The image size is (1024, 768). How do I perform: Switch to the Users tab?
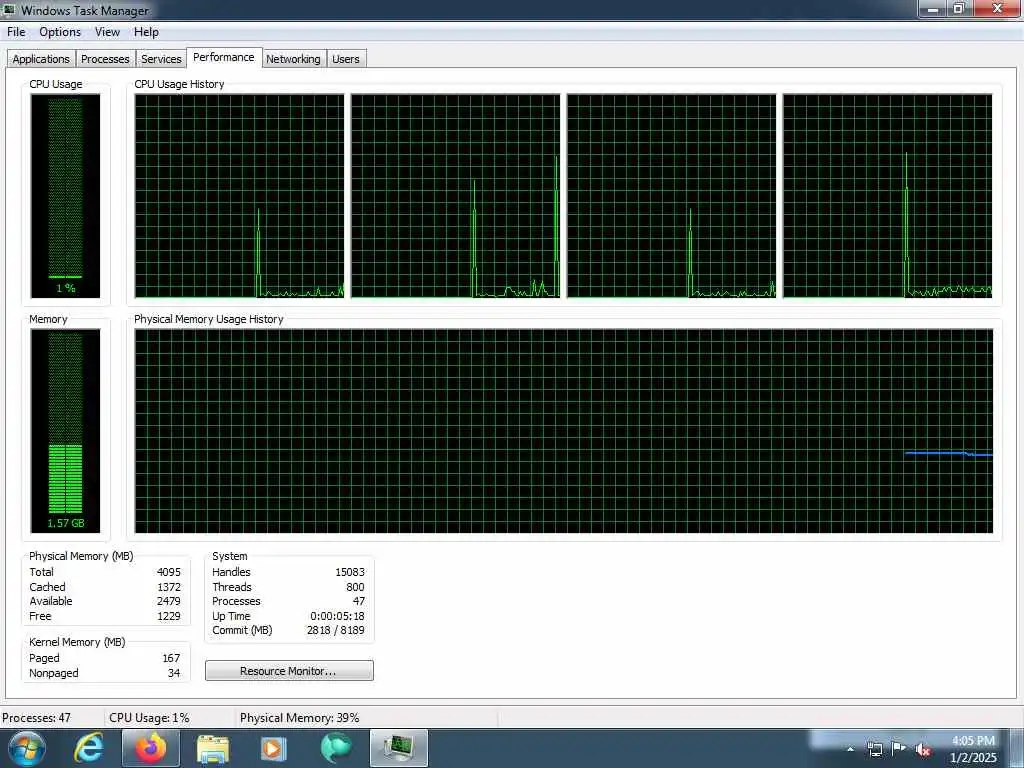coord(345,59)
